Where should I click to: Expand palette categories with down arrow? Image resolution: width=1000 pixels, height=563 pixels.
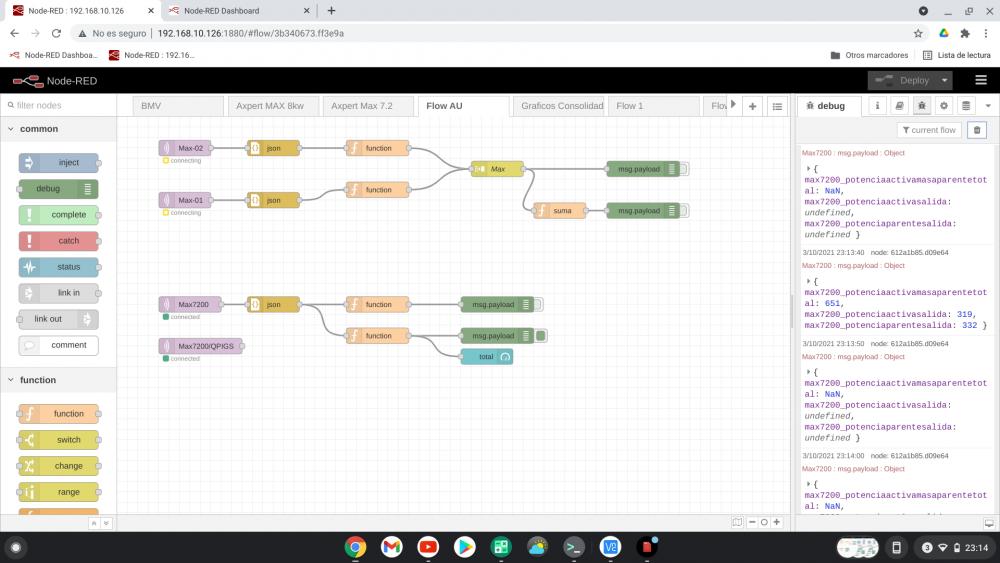point(106,523)
